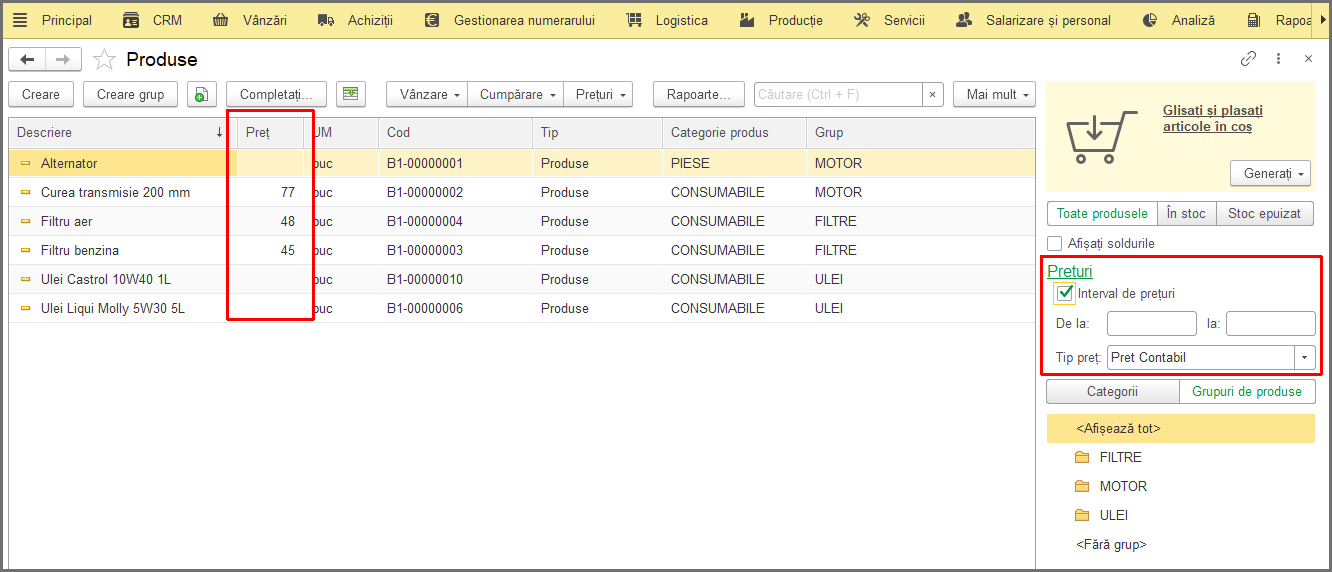Open the Principal menu section
This screenshot has height=572, width=1332.
pos(67,20)
